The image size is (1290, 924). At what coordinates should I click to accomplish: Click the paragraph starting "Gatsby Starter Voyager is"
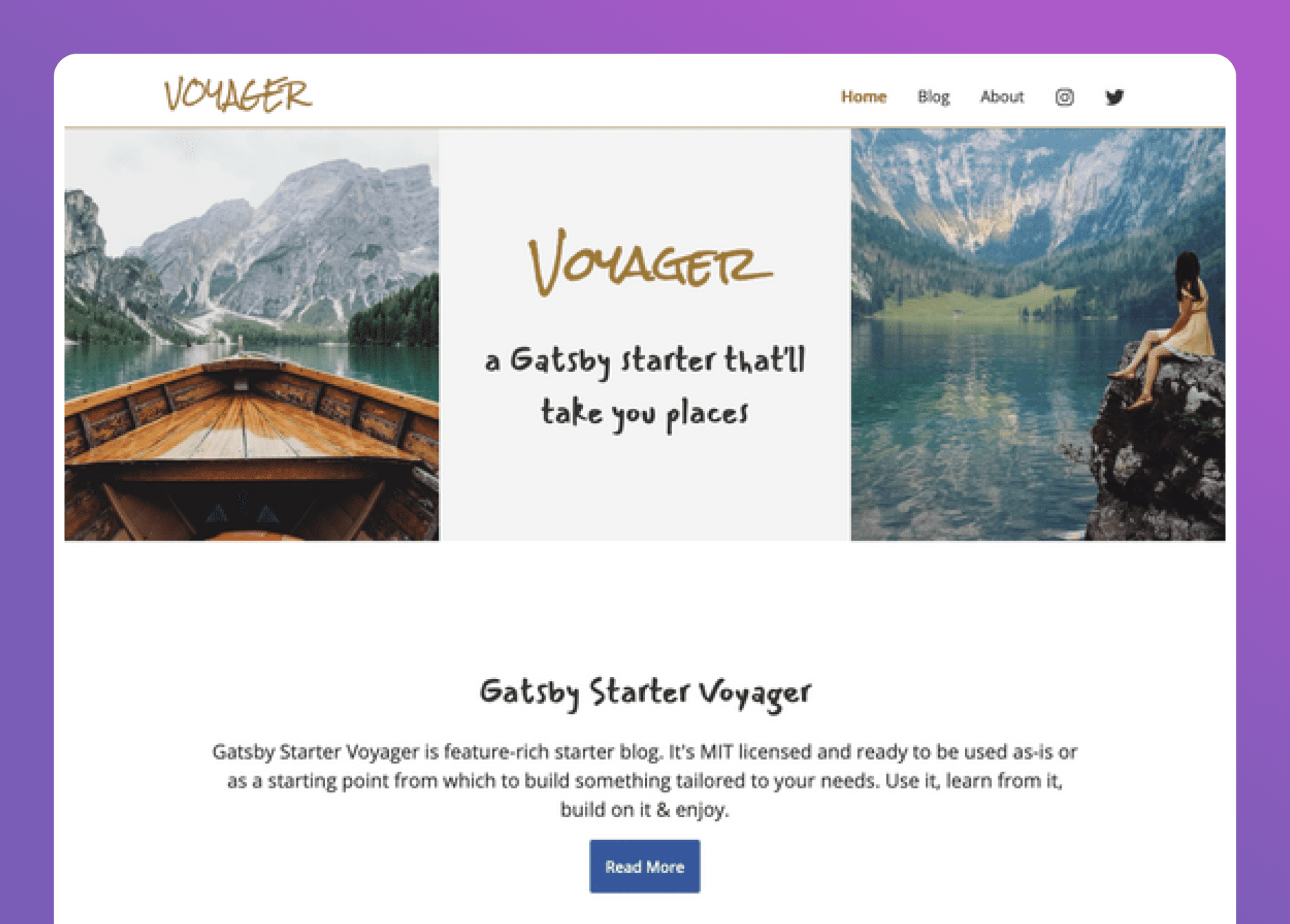(x=645, y=780)
